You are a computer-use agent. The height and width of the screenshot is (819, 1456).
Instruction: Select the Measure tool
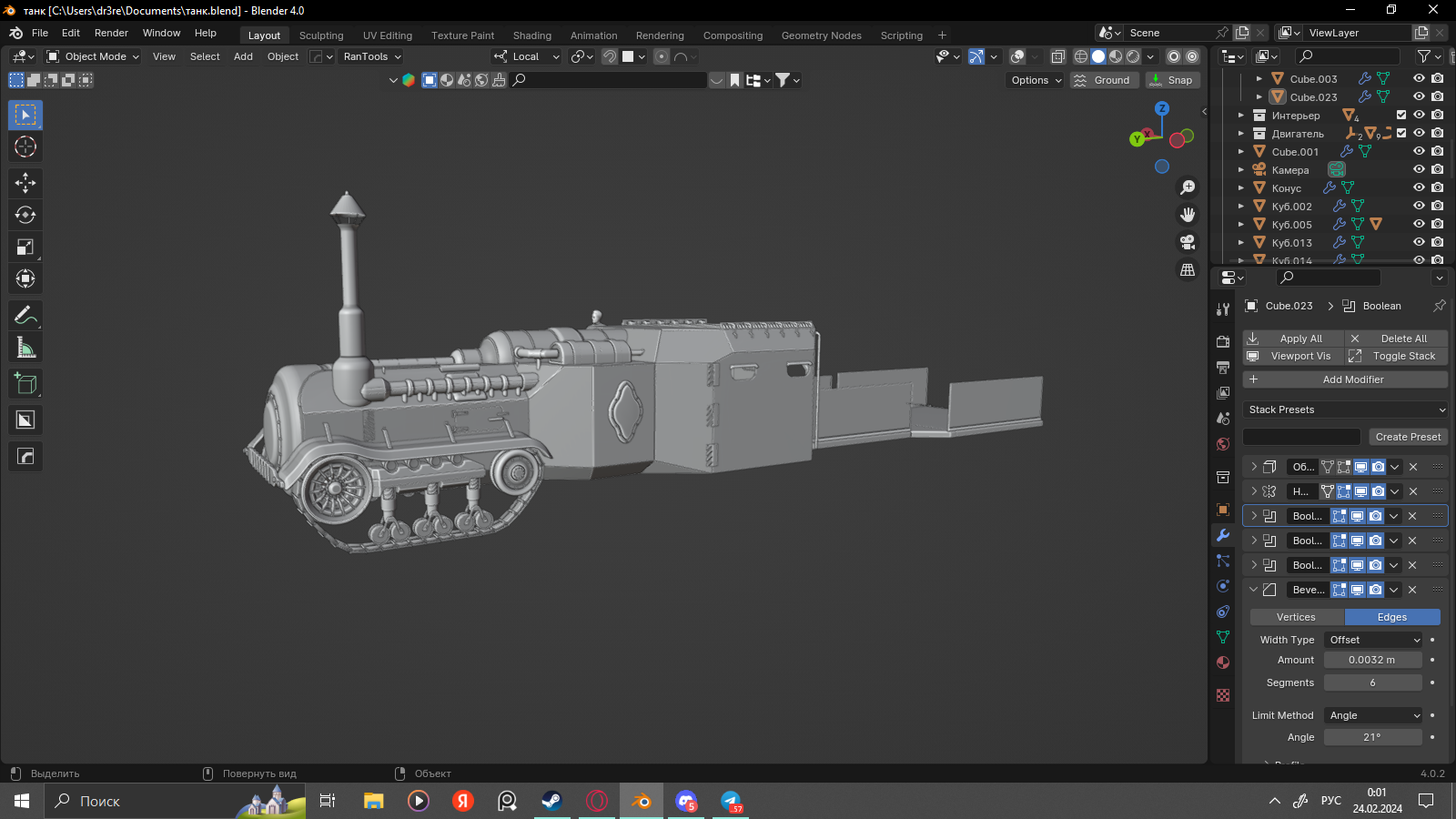[x=25, y=348]
